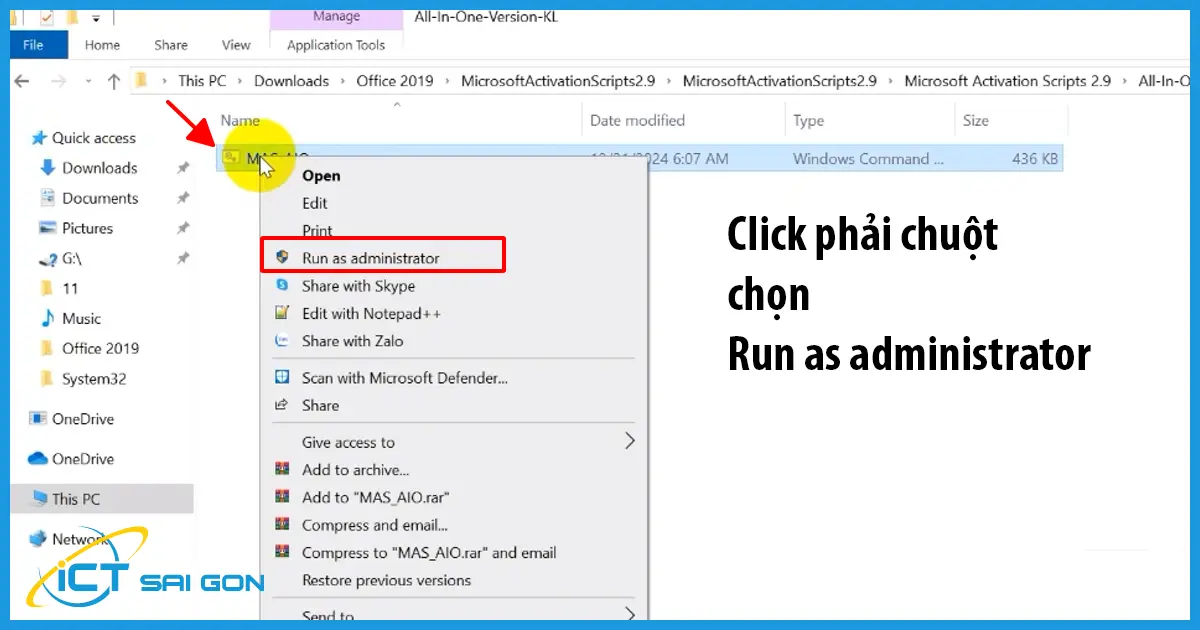Click Microsoft Activation Scripts 2.9 breadcrumb with spaces

click(x=1007, y=81)
